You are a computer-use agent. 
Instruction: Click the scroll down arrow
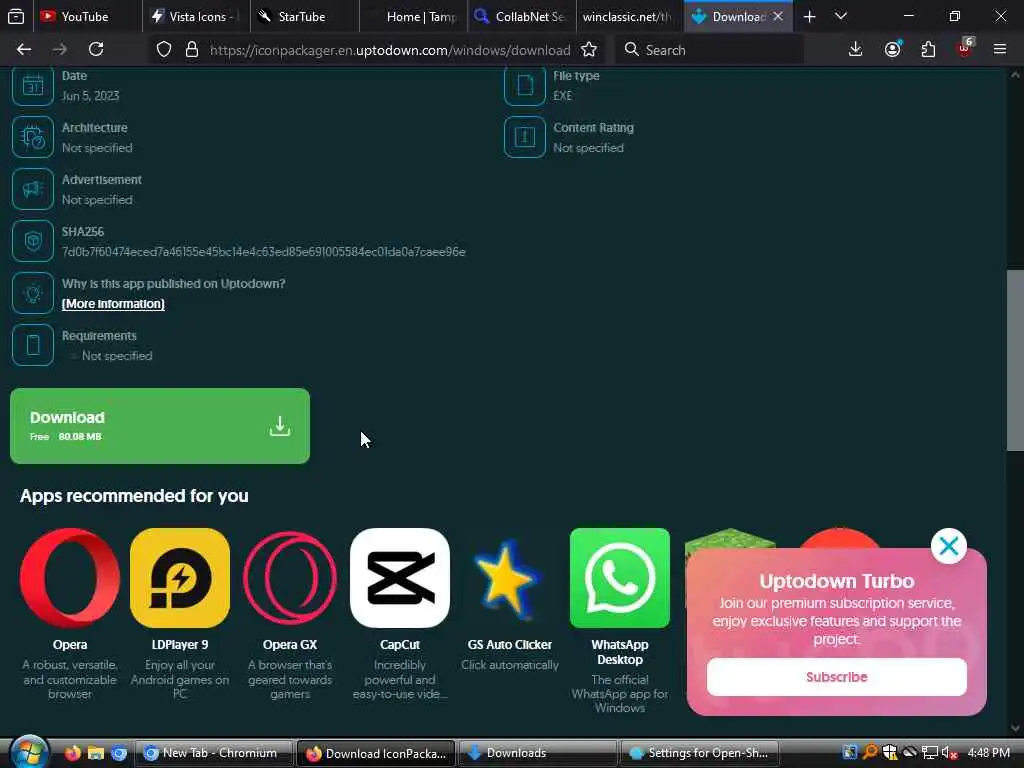(x=1015, y=728)
